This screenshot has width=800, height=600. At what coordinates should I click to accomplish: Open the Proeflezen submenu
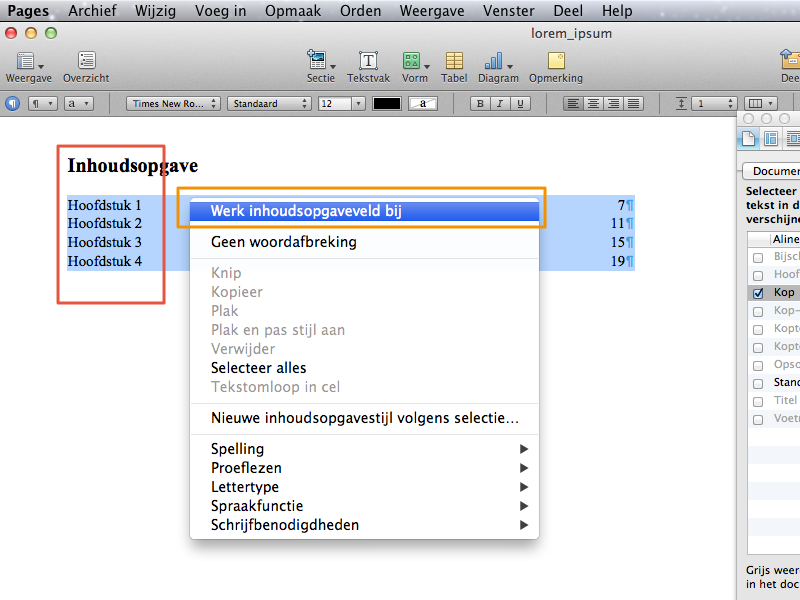point(364,468)
